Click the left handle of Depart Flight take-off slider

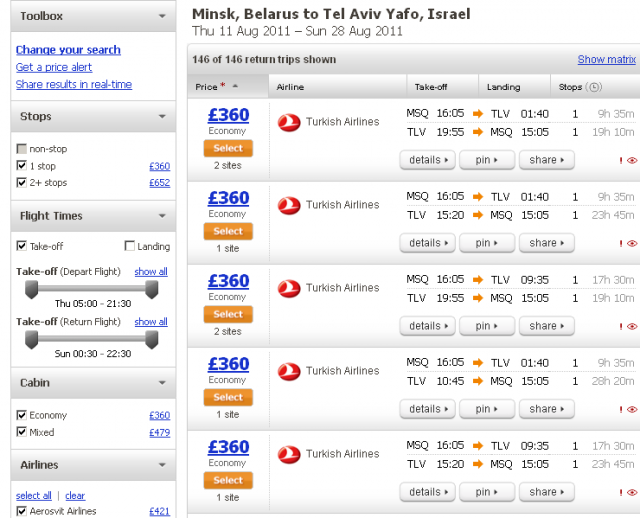tap(32, 288)
